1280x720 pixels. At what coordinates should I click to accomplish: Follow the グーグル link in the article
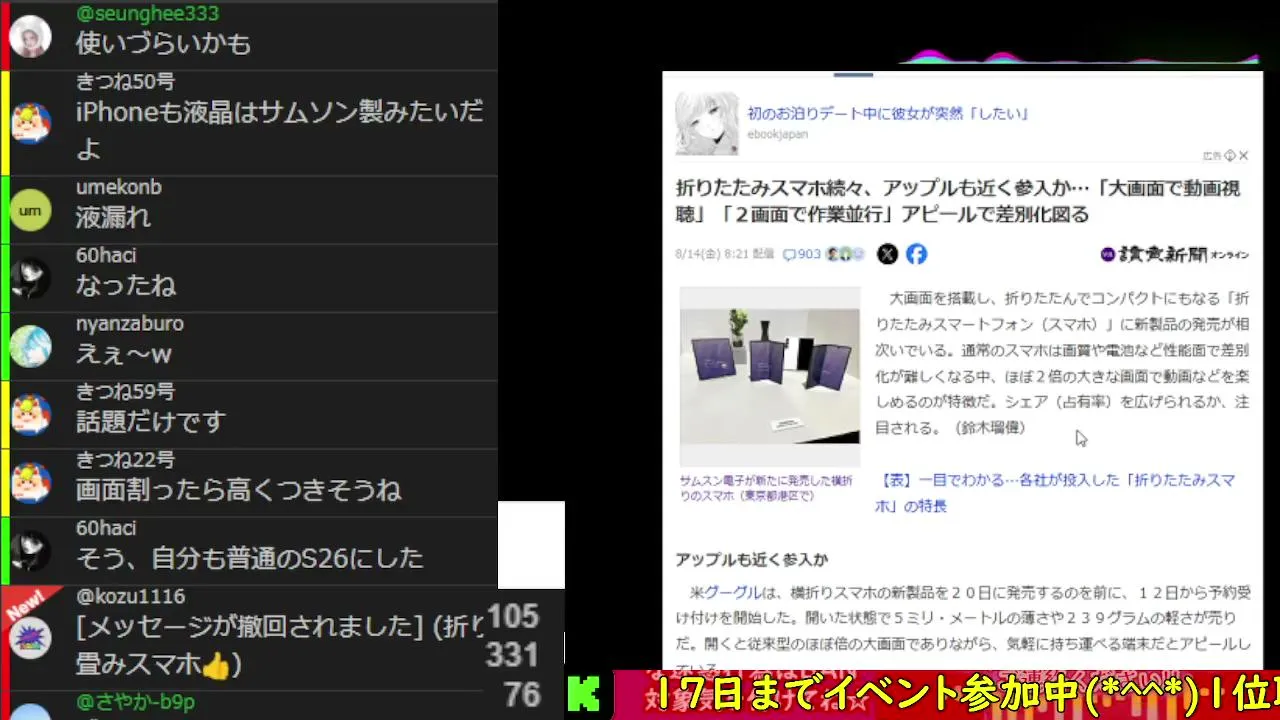733,592
